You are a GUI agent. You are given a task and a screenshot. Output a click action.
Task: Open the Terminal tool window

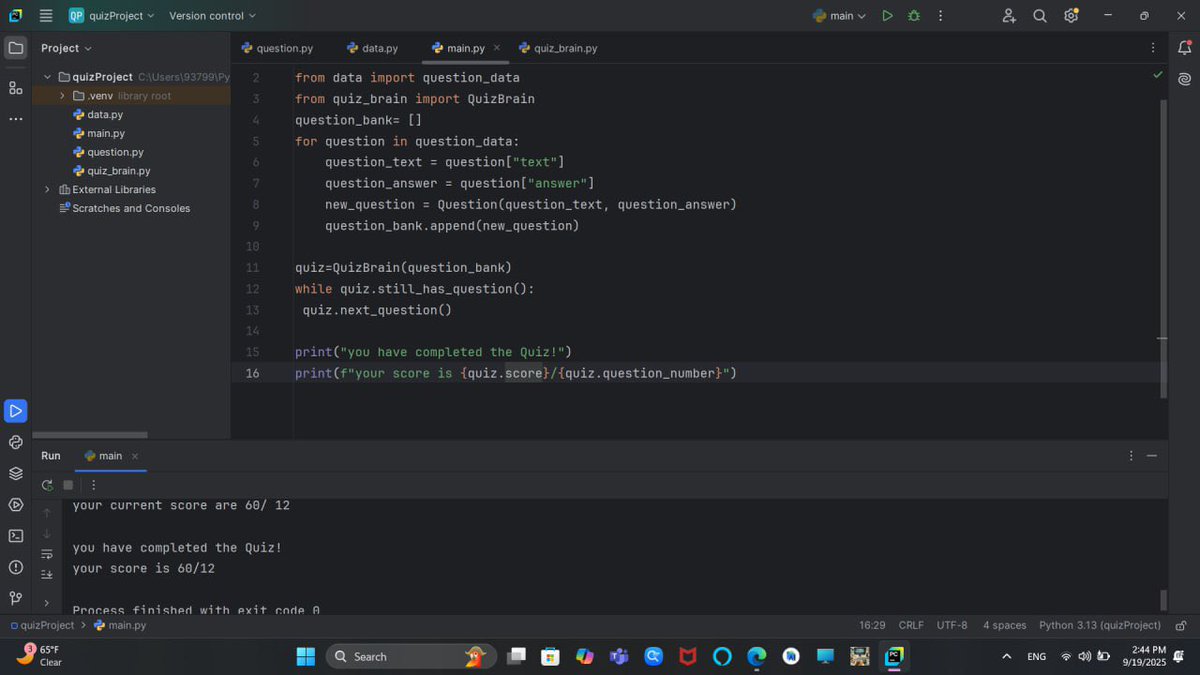16,536
